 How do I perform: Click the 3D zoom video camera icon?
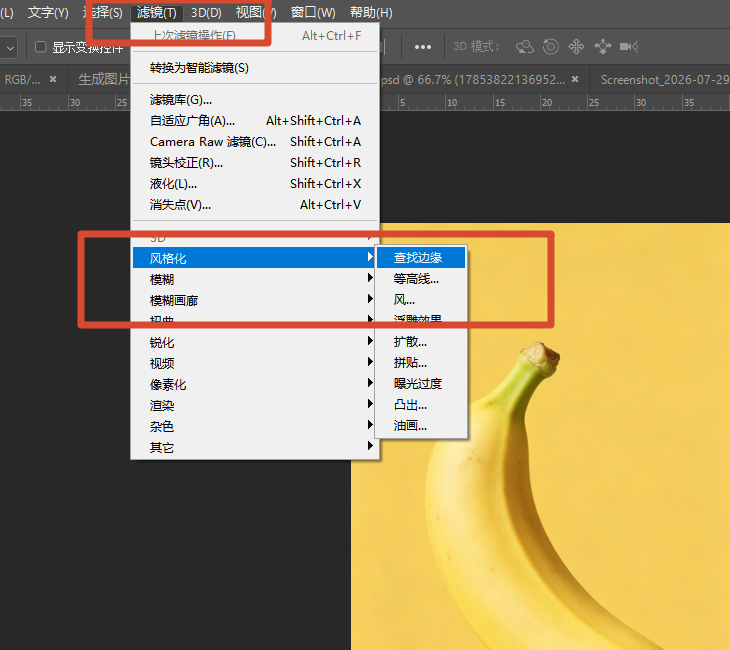[x=629, y=47]
